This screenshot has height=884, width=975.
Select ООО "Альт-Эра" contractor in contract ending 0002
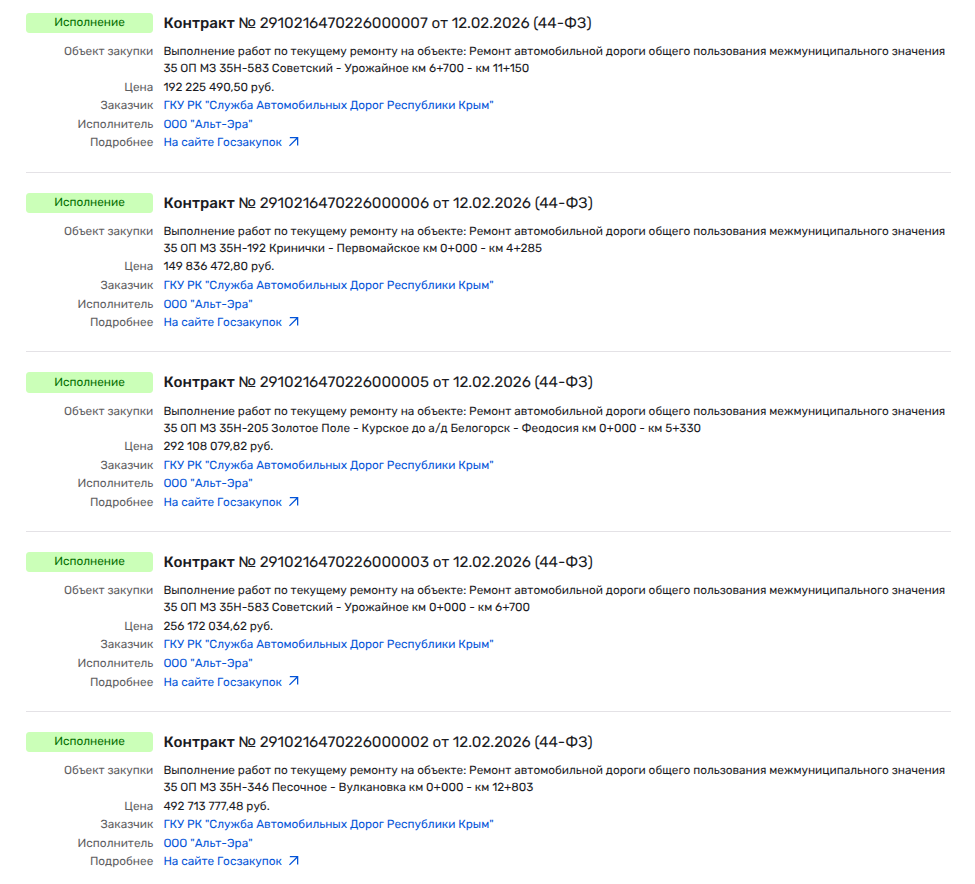208,843
